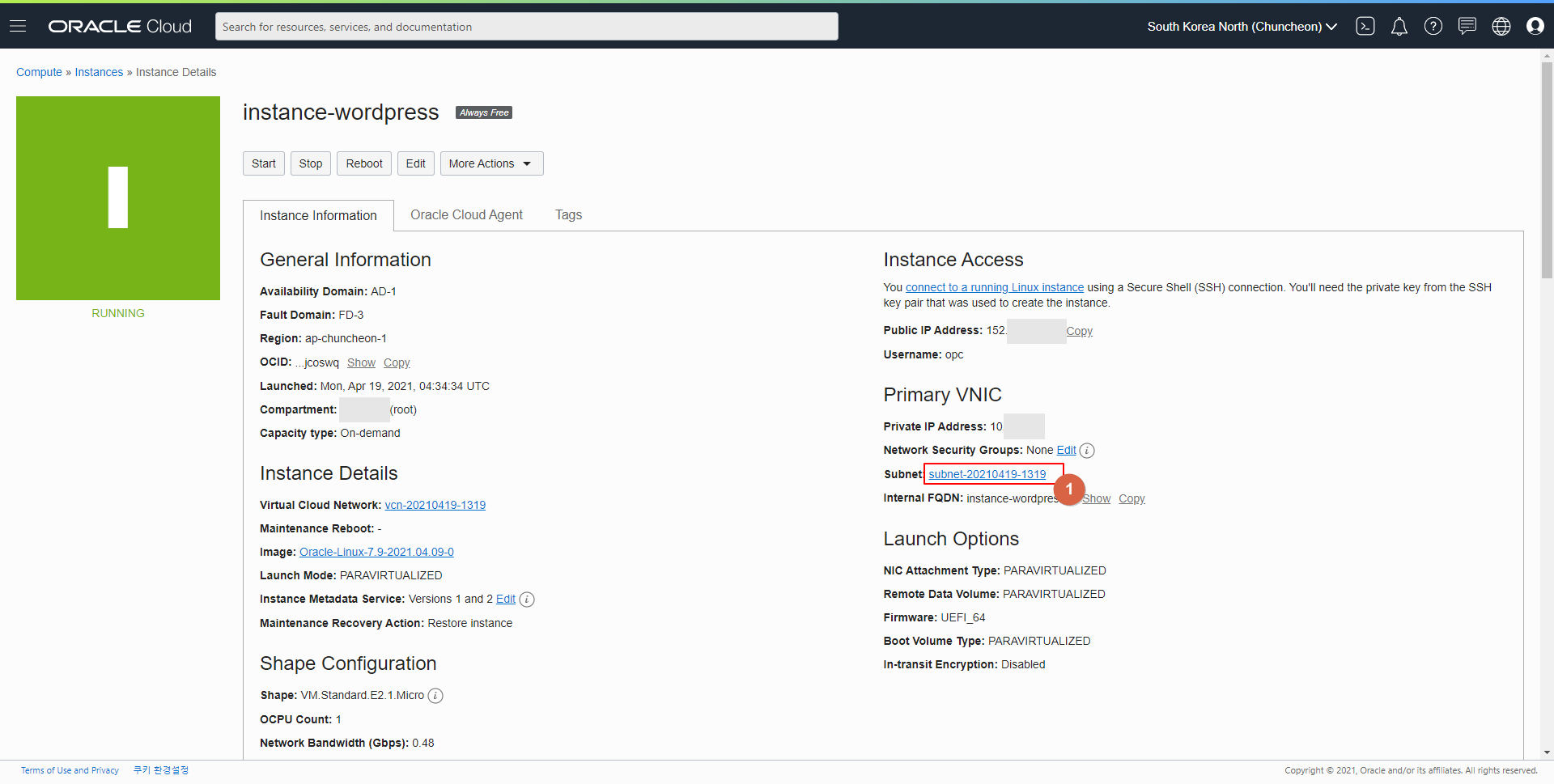Click the 'instance-wordpress' page title
The image size is (1554, 784).
click(341, 112)
